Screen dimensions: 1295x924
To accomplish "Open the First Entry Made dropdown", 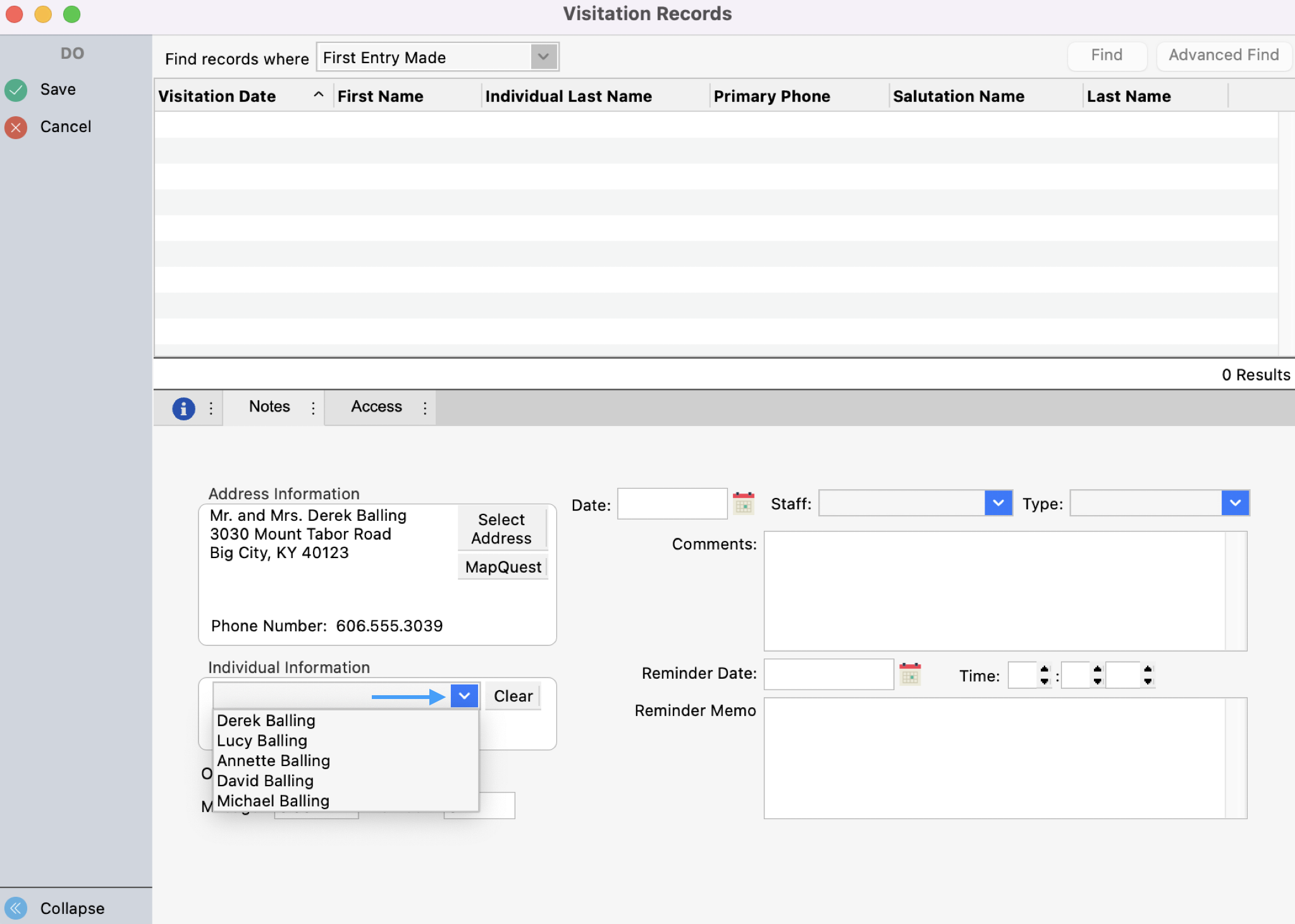I will [543, 56].
